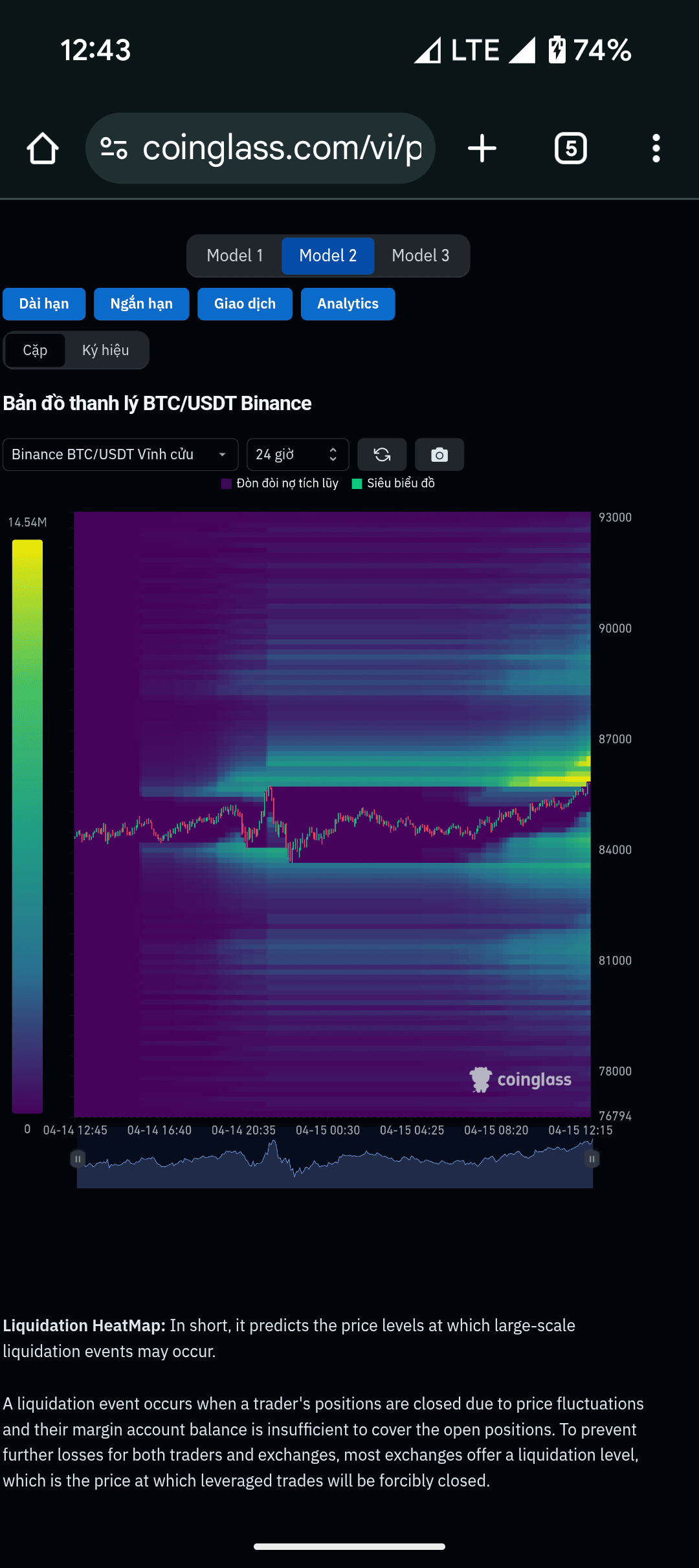This screenshot has width=699, height=1568.
Task: Click the Liquidation HeatMap bold text
Action: coord(84,1325)
